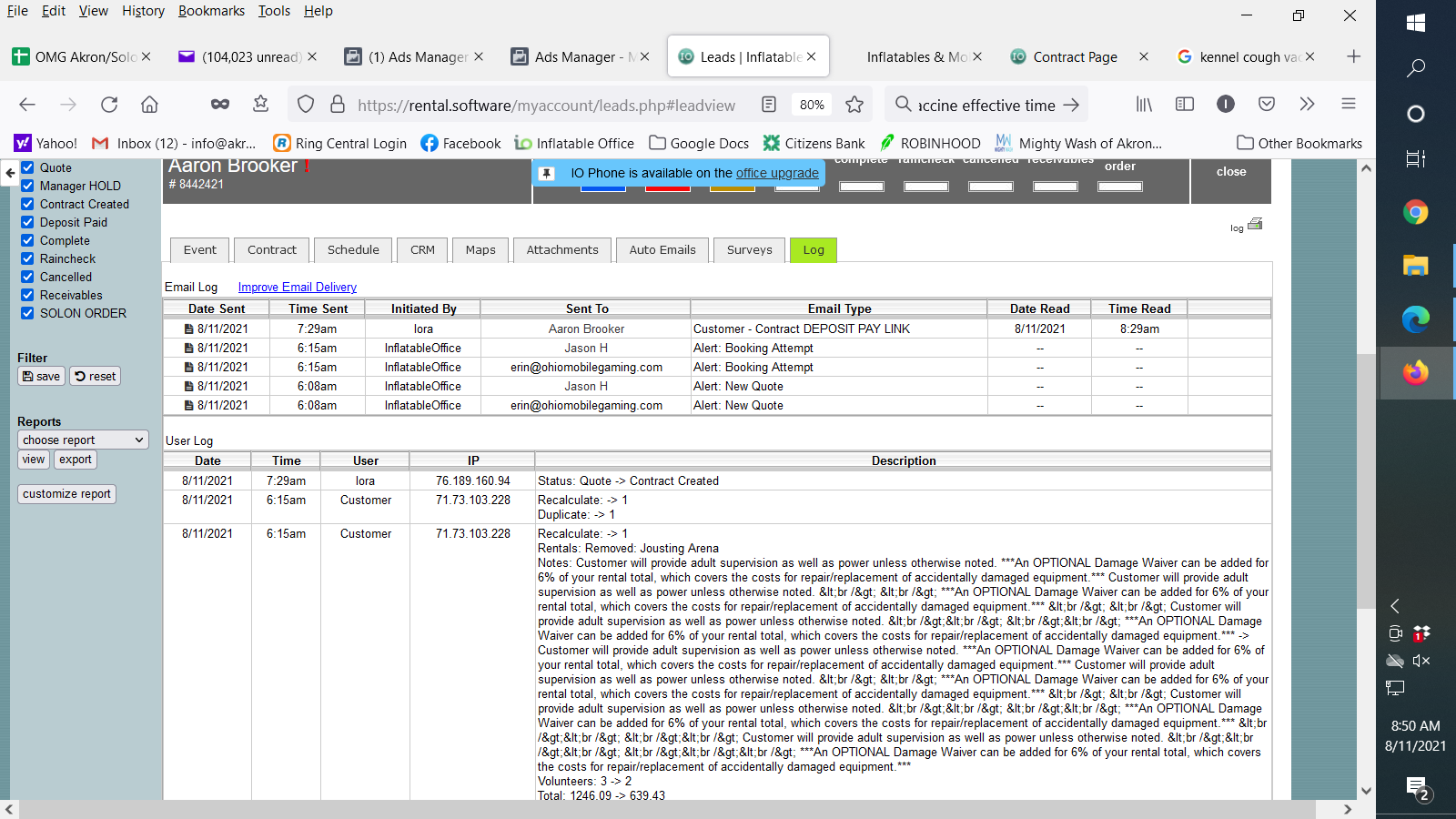The image size is (1456, 819).
Task: Open the choose report dropdown
Action: 83,440
